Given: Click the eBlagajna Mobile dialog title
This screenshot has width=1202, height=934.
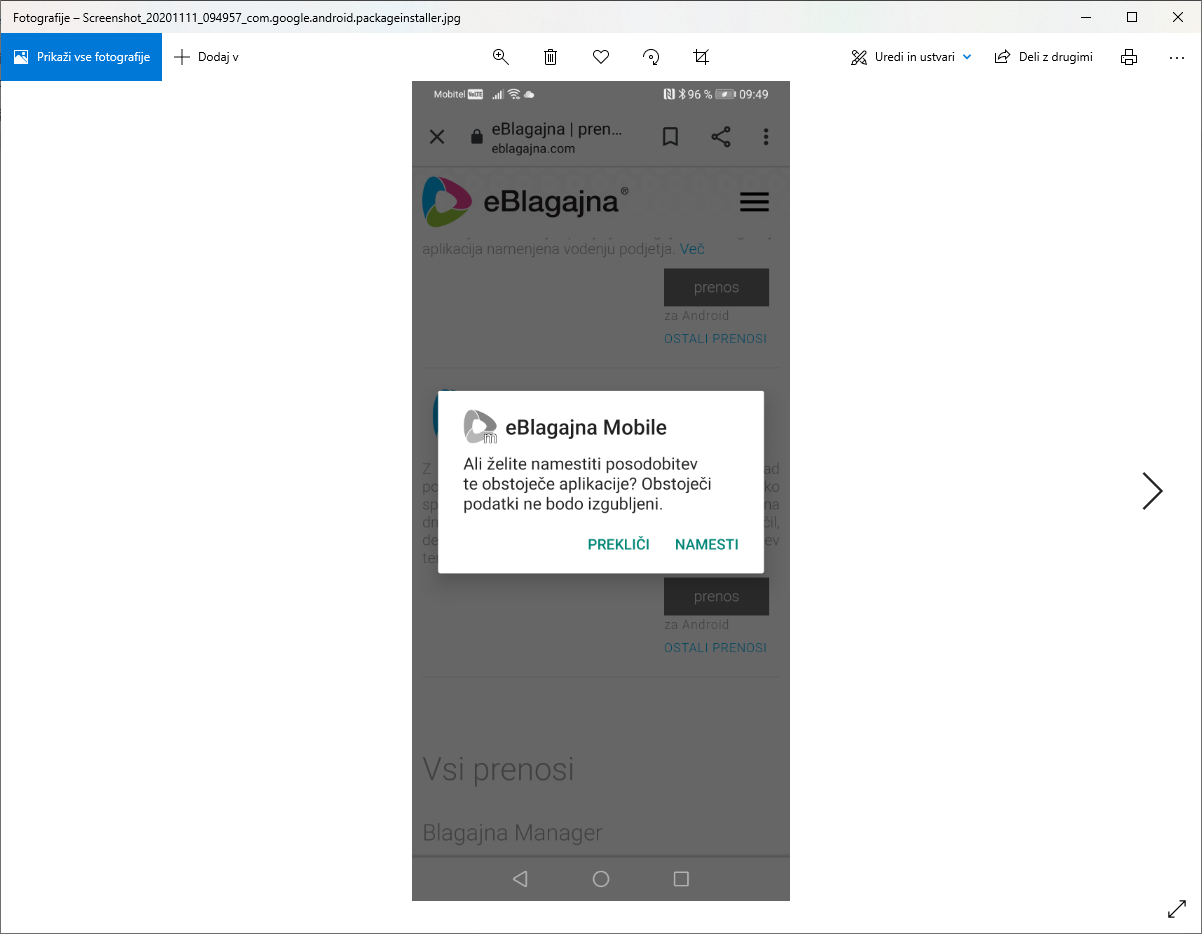Looking at the screenshot, I should coord(586,428).
